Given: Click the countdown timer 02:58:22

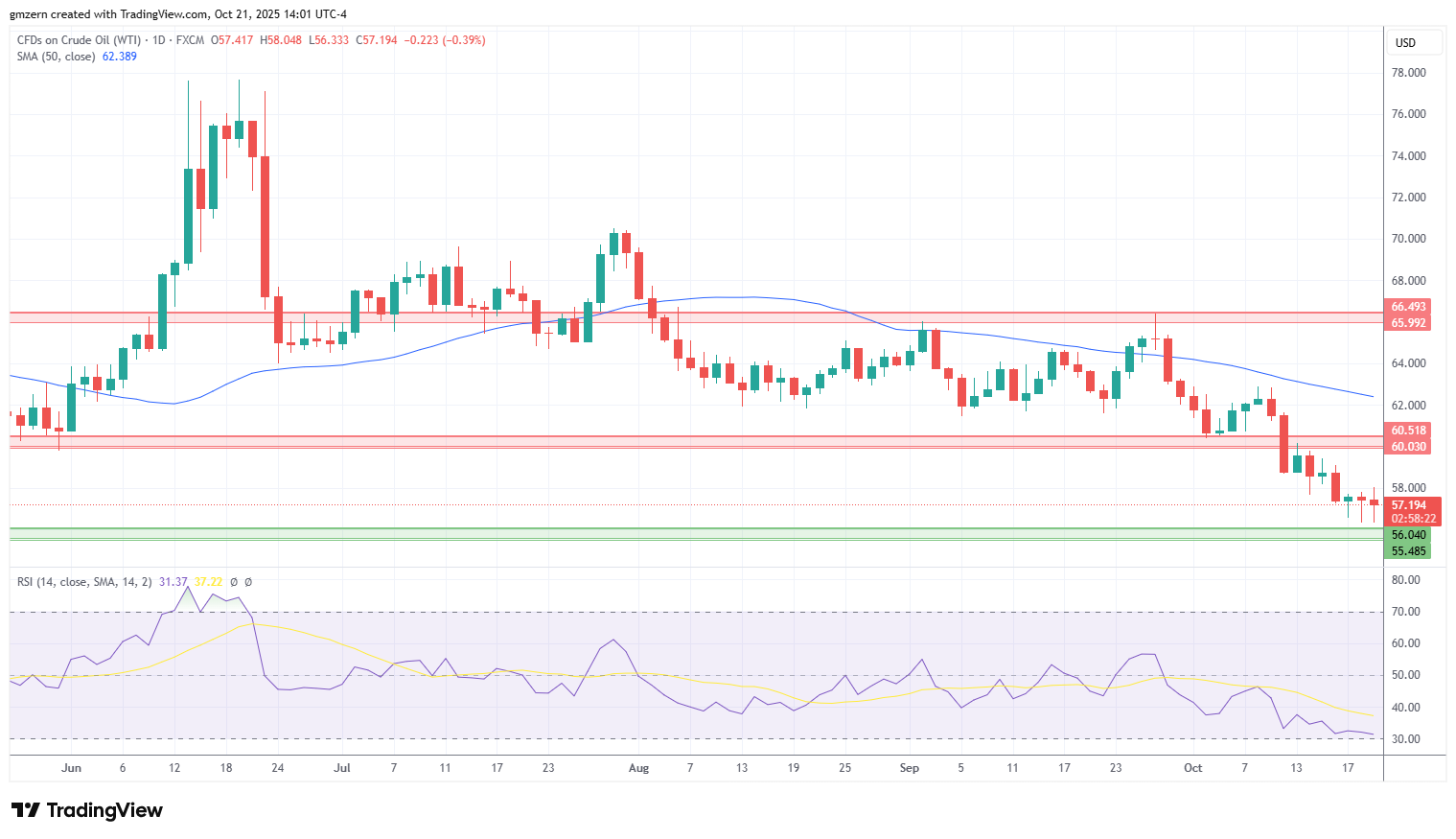Looking at the screenshot, I should pyautogui.click(x=1413, y=519).
